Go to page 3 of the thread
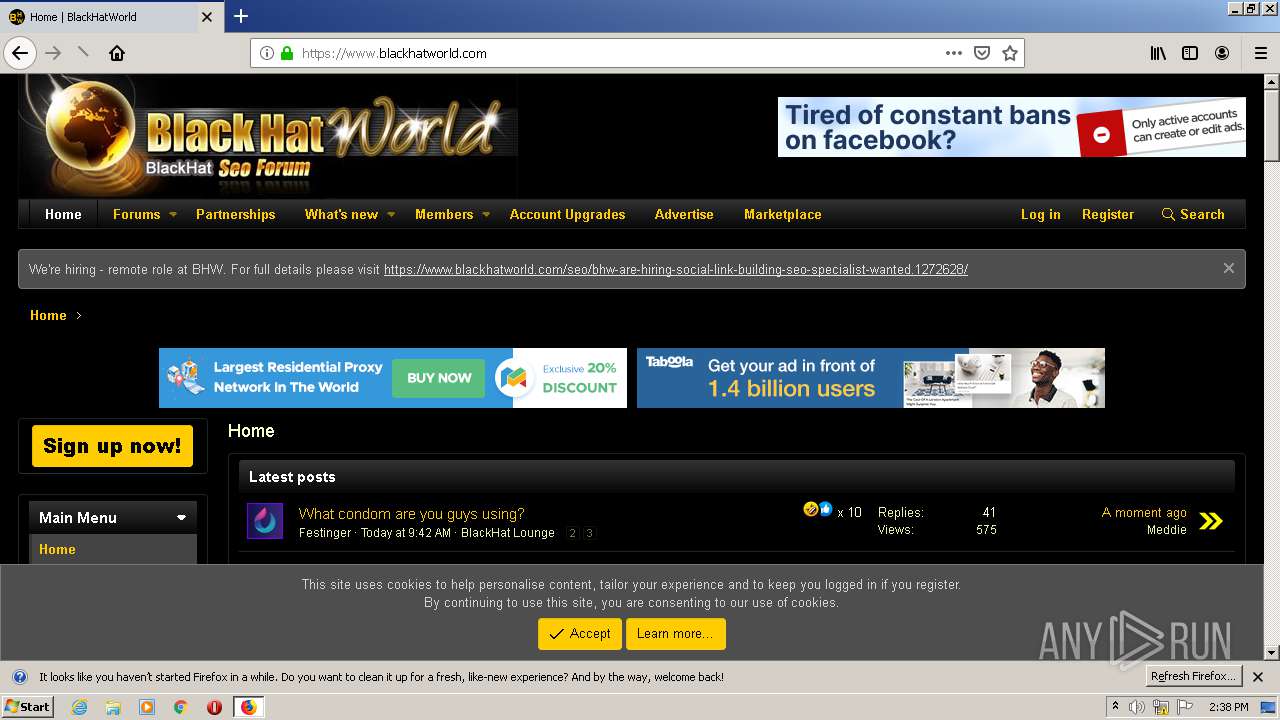The width and height of the screenshot is (1280, 720). [589, 533]
